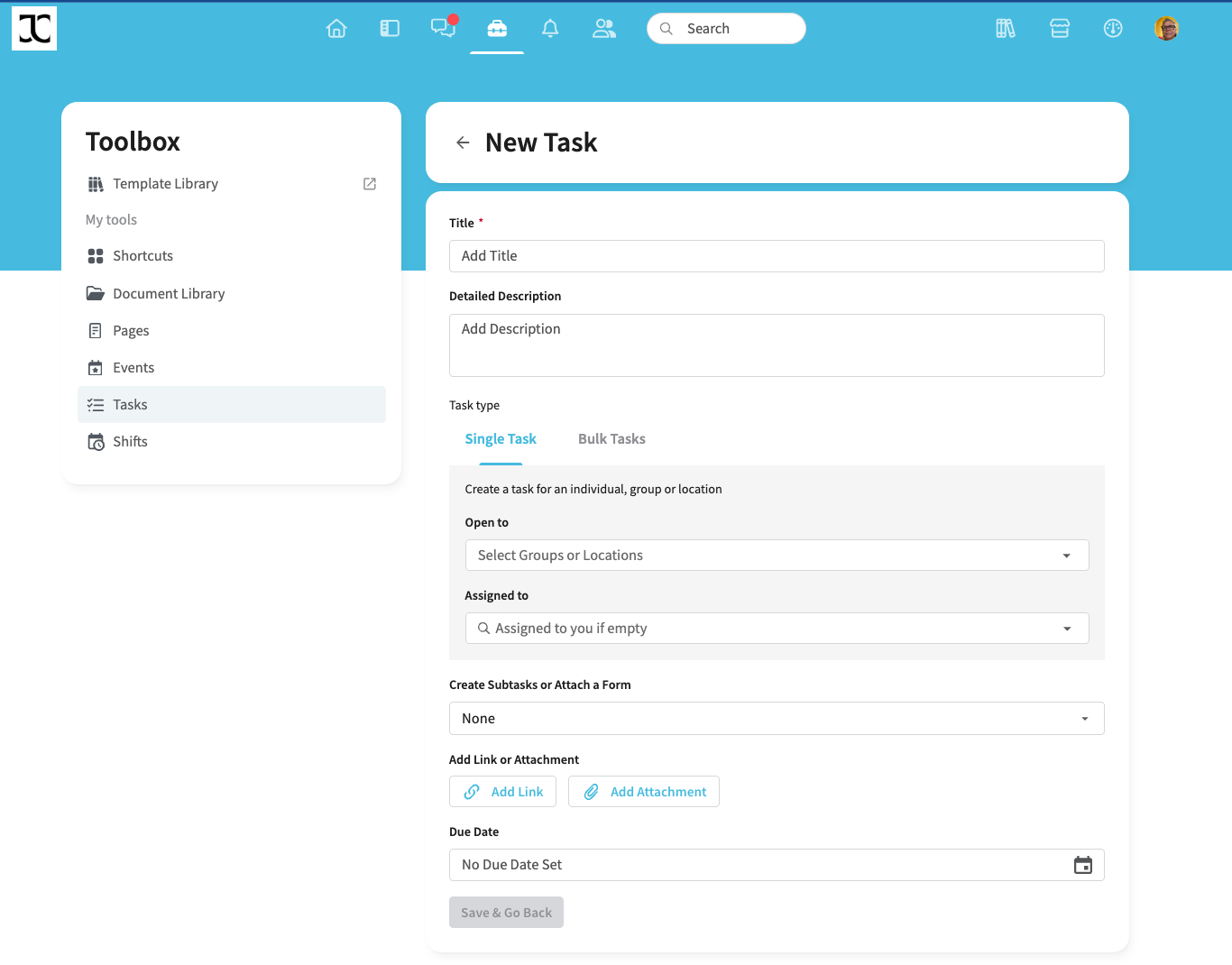Screen dimensions: 1232x965
Task: Go to the Home icon in top navigation
Action: pyautogui.click(x=336, y=29)
